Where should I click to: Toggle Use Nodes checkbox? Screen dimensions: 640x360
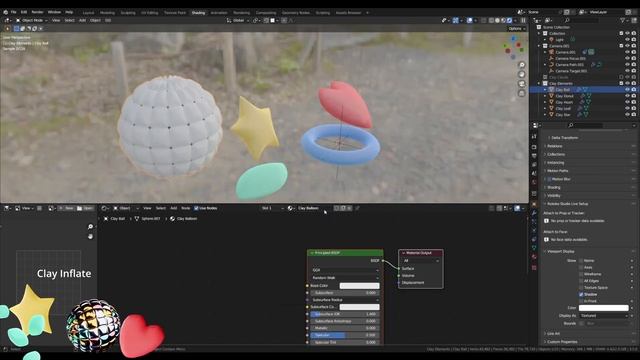196,208
